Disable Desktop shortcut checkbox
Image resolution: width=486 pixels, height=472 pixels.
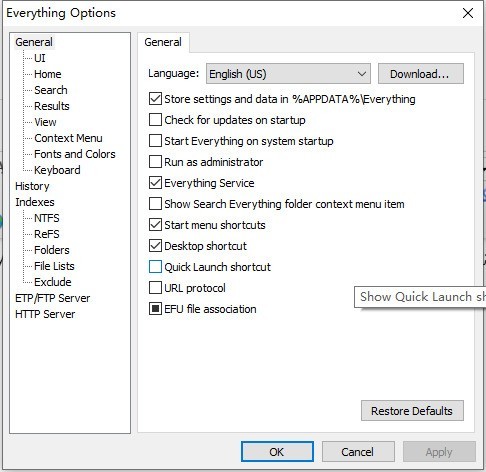point(155,246)
